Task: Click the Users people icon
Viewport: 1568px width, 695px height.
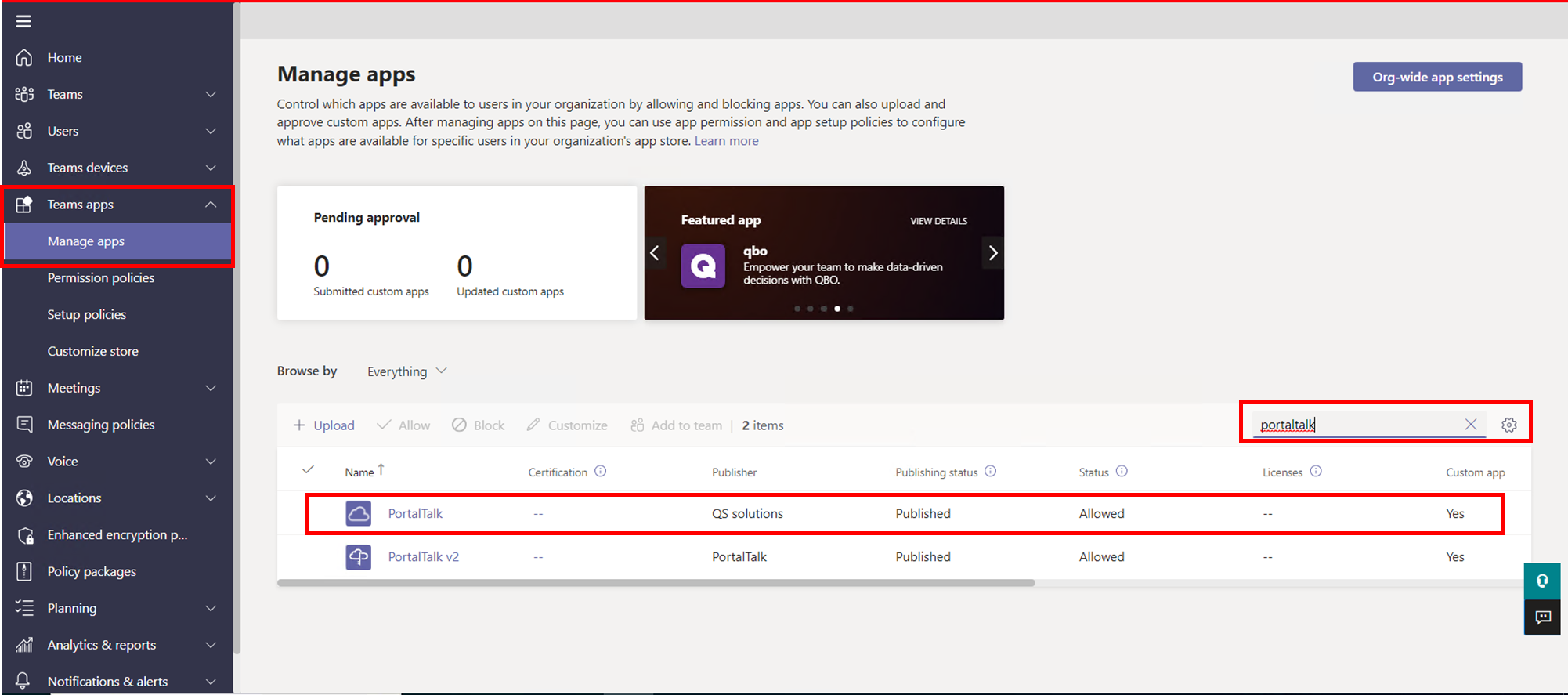Action: click(x=24, y=131)
